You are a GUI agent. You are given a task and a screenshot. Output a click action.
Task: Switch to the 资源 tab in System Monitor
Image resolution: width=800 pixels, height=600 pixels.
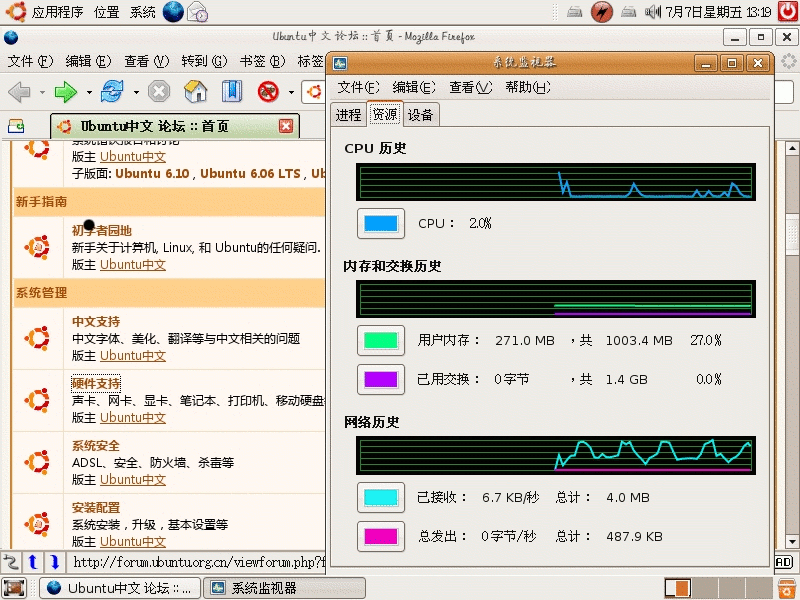[x=385, y=114]
